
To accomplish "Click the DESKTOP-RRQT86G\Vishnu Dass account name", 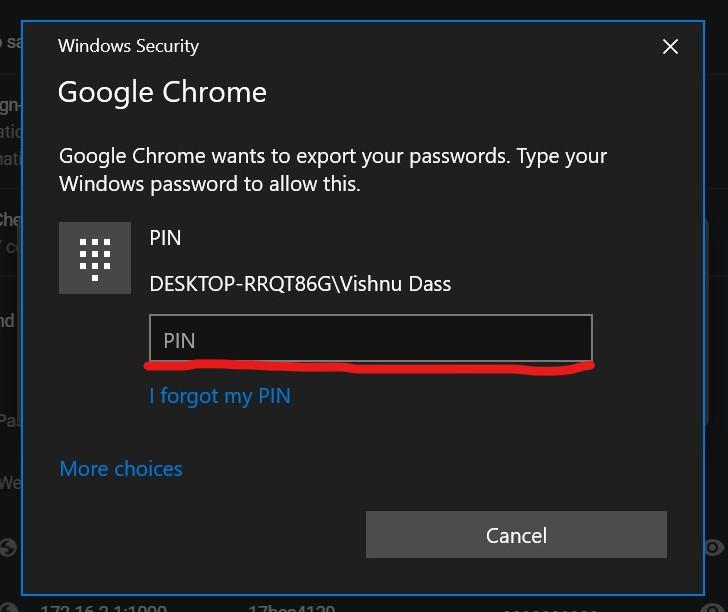I will click(300, 284).
